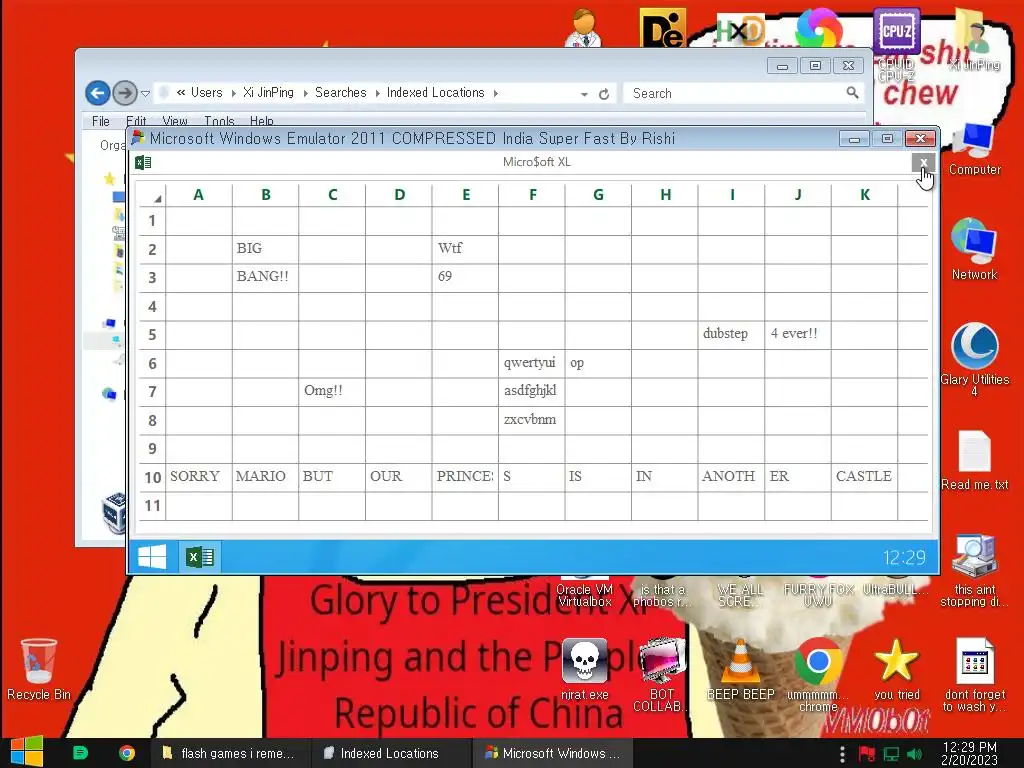Click the host clock 12:29 PM
This screenshot has width=1024, height=768.
coord(970,753)
